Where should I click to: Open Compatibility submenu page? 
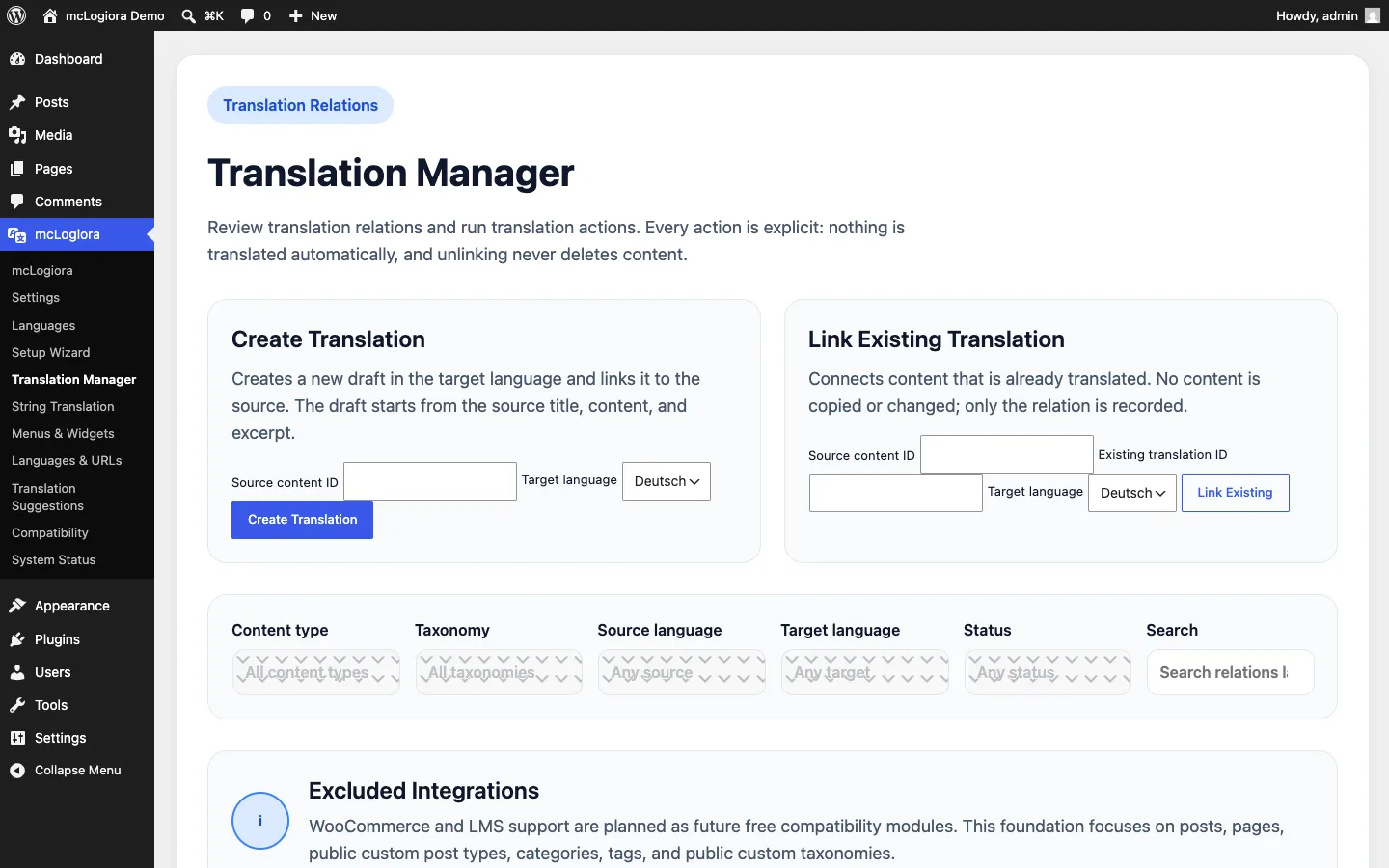point(50,533)
